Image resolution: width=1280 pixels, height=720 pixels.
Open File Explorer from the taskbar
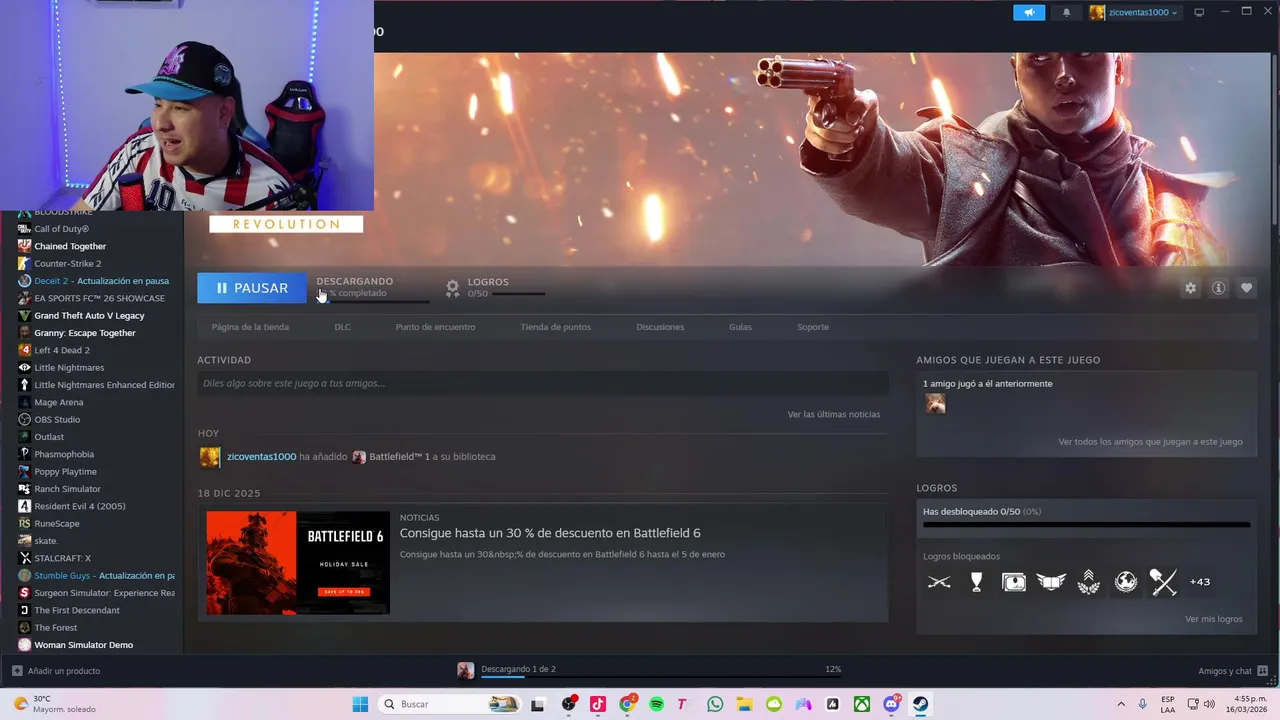[x=744, y=704]
